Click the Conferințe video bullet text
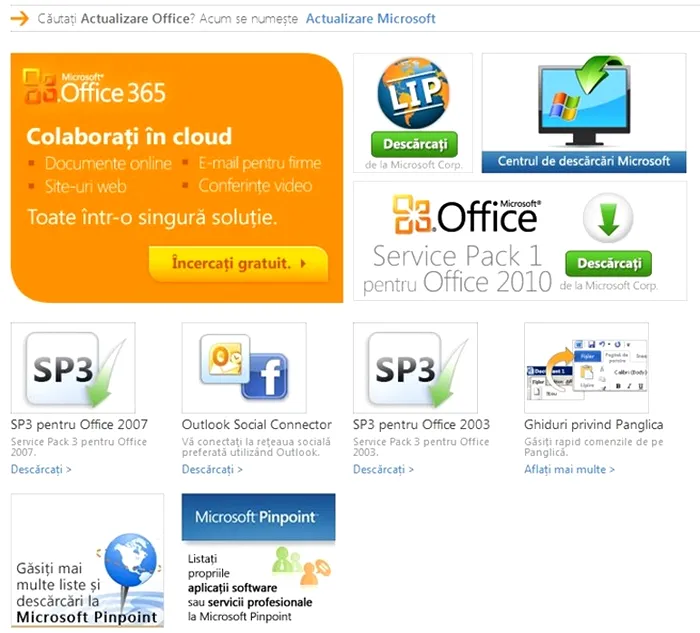 (x=255, y=186)
